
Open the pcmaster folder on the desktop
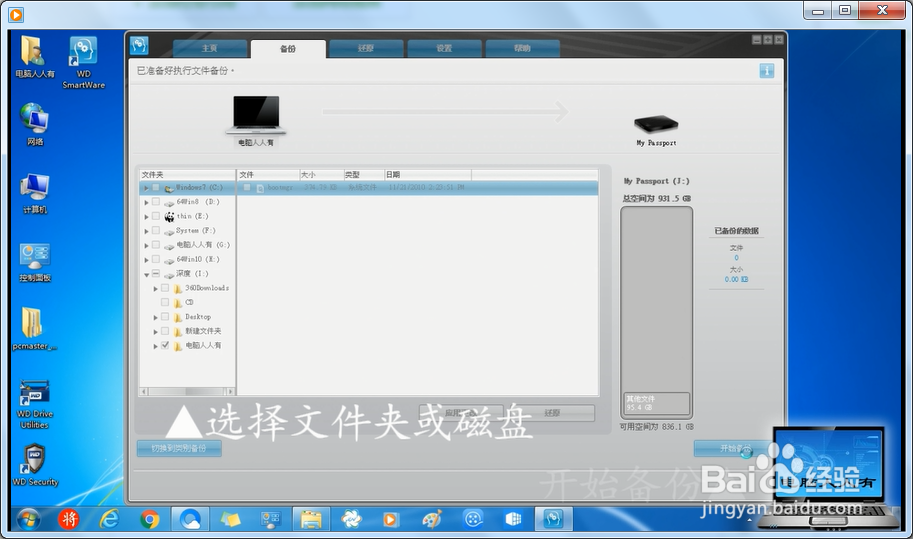(x=34, y=329)
